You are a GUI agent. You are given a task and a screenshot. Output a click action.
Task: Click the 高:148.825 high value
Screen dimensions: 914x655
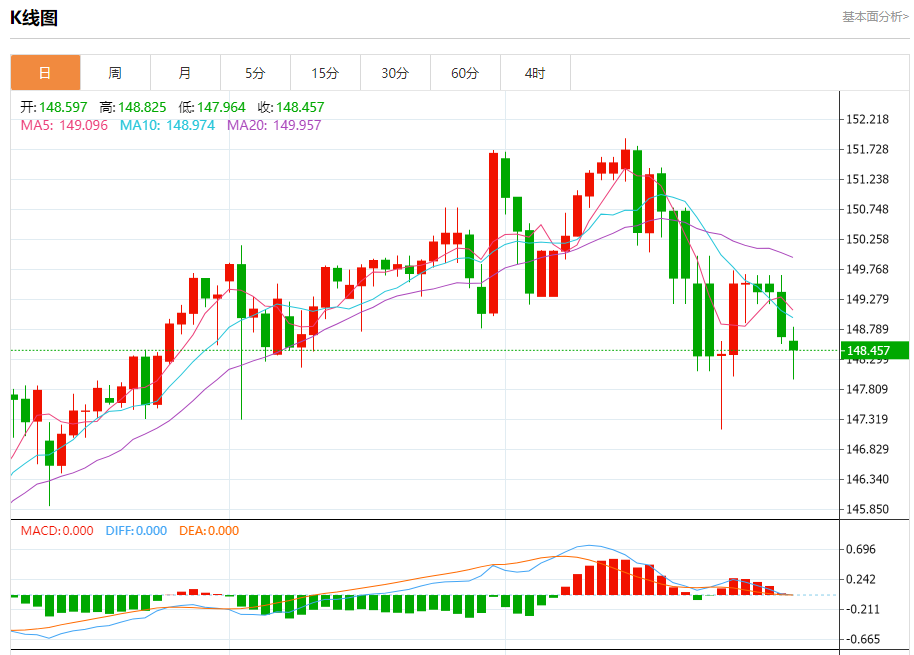tap(133, 107)
